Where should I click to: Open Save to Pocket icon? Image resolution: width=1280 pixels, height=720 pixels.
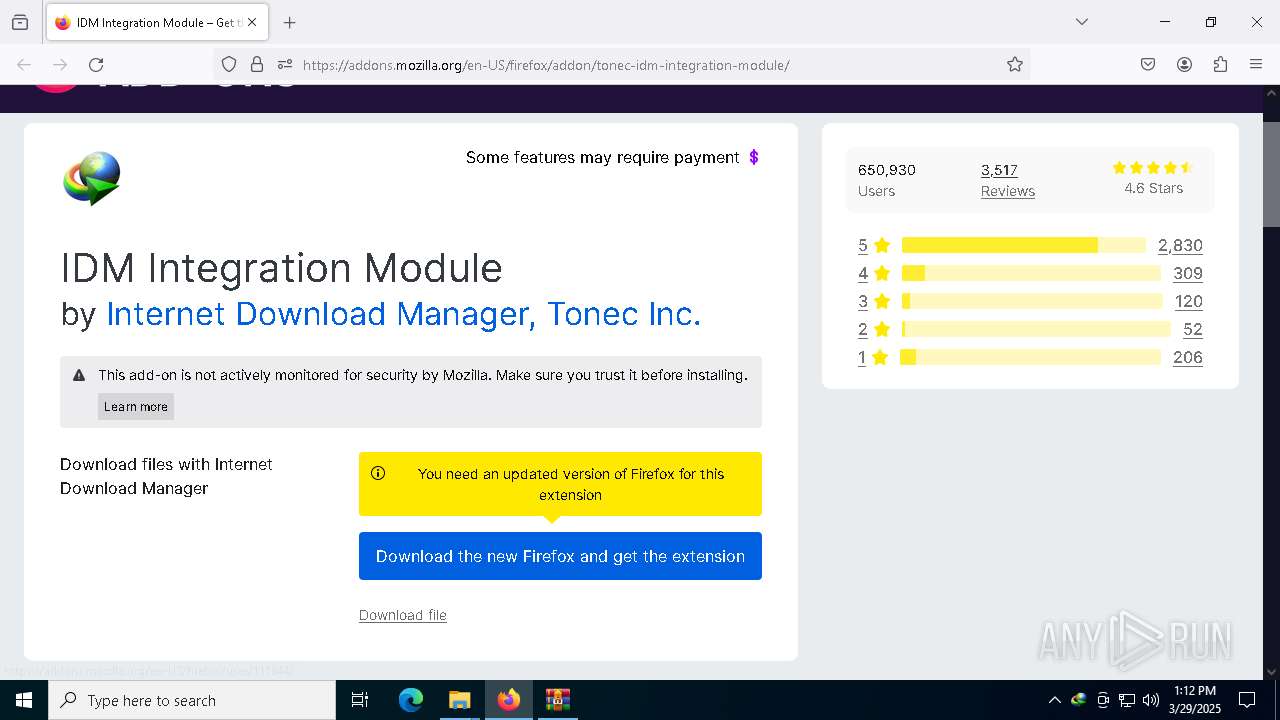point(1148,64)
